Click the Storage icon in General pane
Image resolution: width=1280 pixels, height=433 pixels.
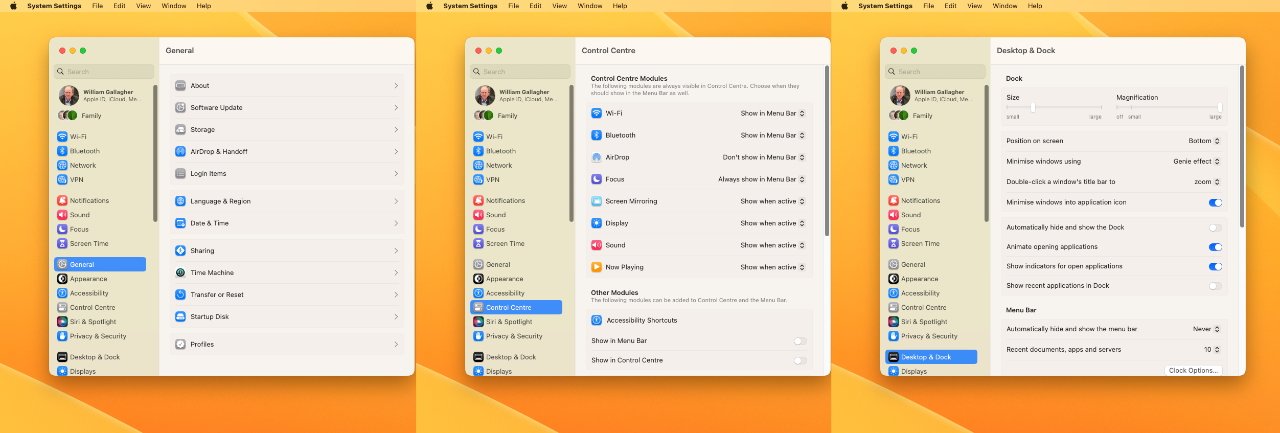[181, 130]
